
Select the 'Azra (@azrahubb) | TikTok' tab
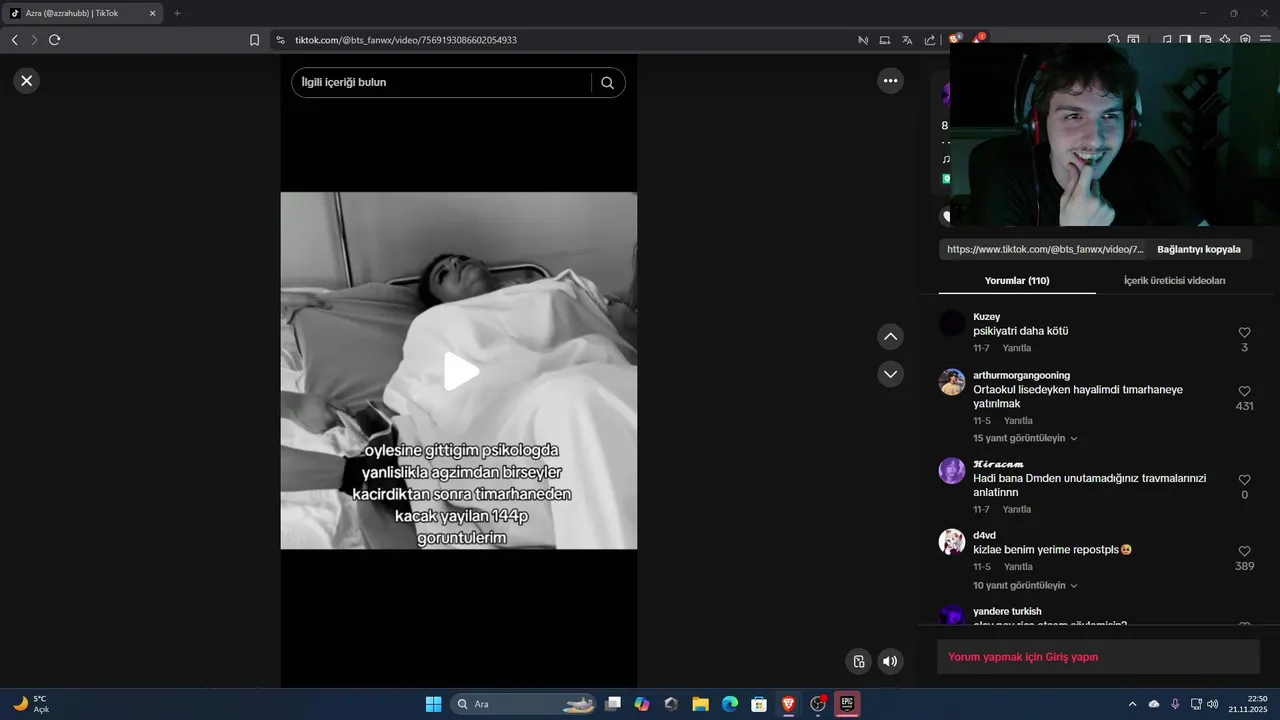pos(80,13)
